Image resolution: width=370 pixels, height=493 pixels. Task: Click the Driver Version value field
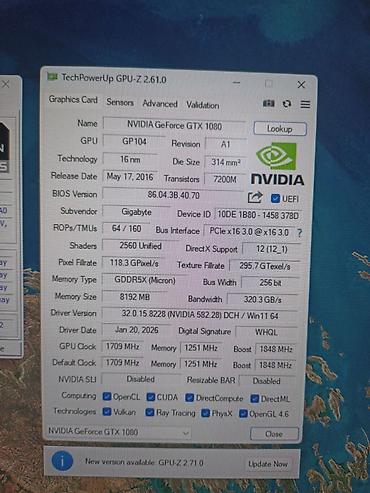point(200,315)
